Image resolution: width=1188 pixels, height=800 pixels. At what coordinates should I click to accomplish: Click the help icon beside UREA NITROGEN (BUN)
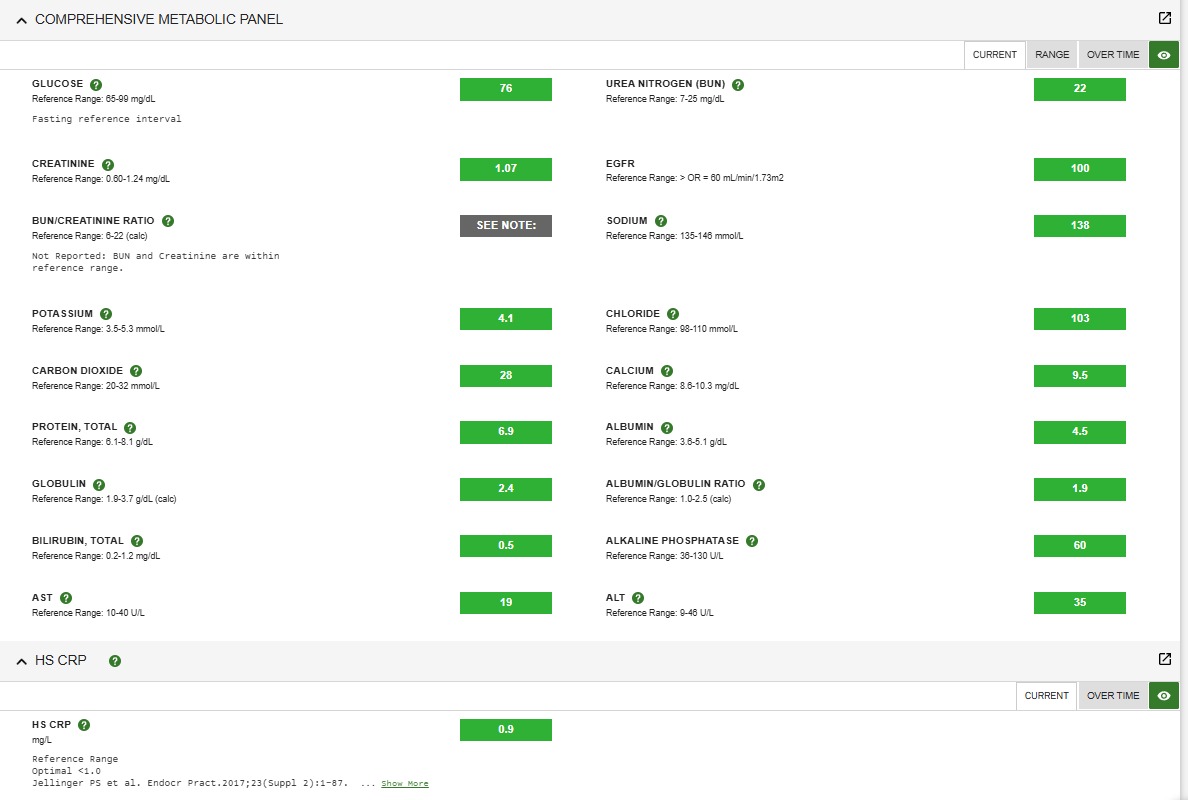[738, 85]
